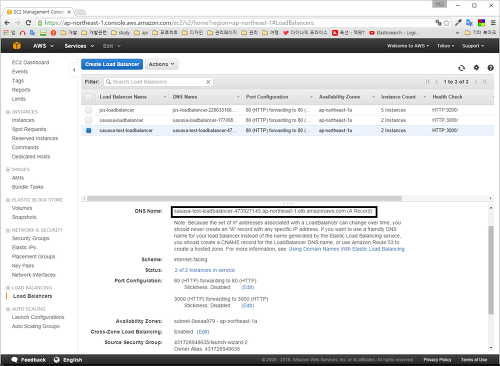Click the AWS cube logo icon
Viewport: 500px width, 366px height.
[x=16, y=46]
